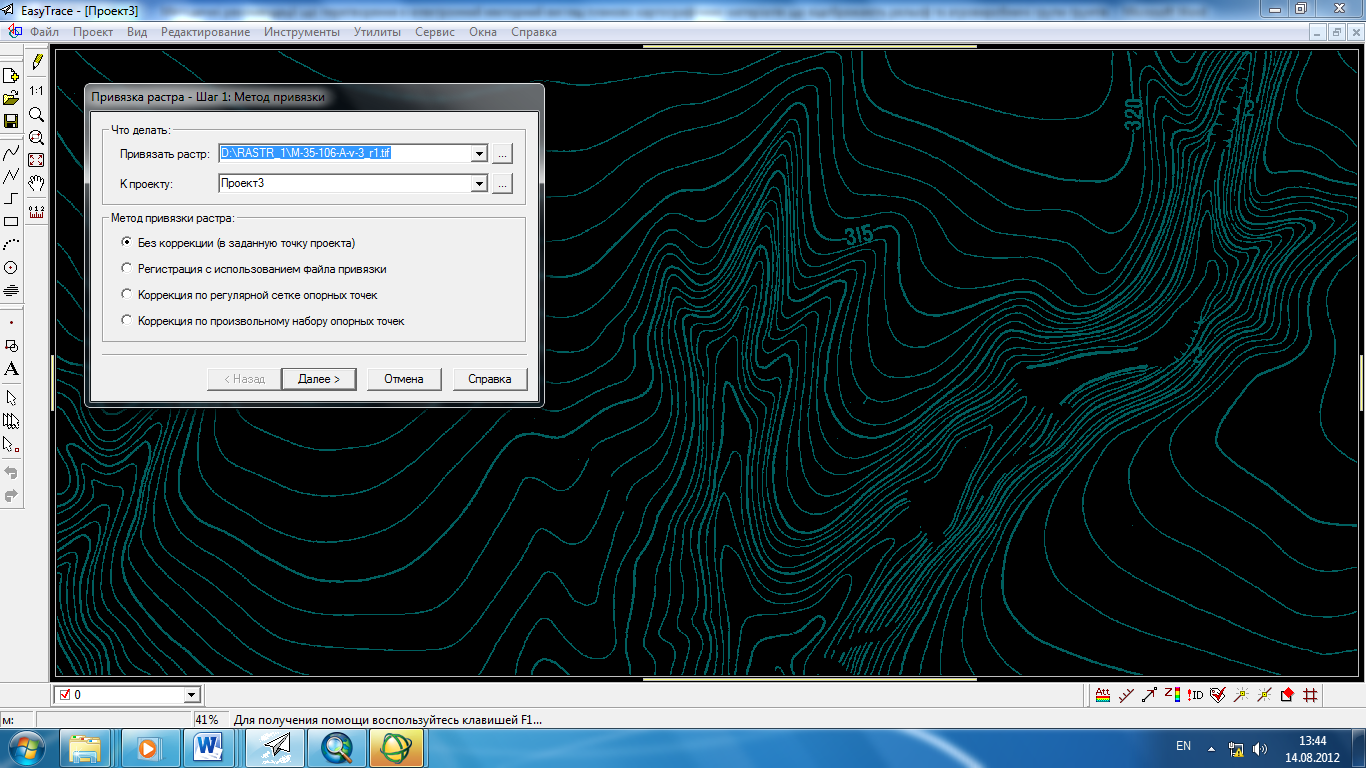Viewport: 1366px width, 768px height.
Task: Click the dialog 'Справка' button
Action: [x=490, y=379]
